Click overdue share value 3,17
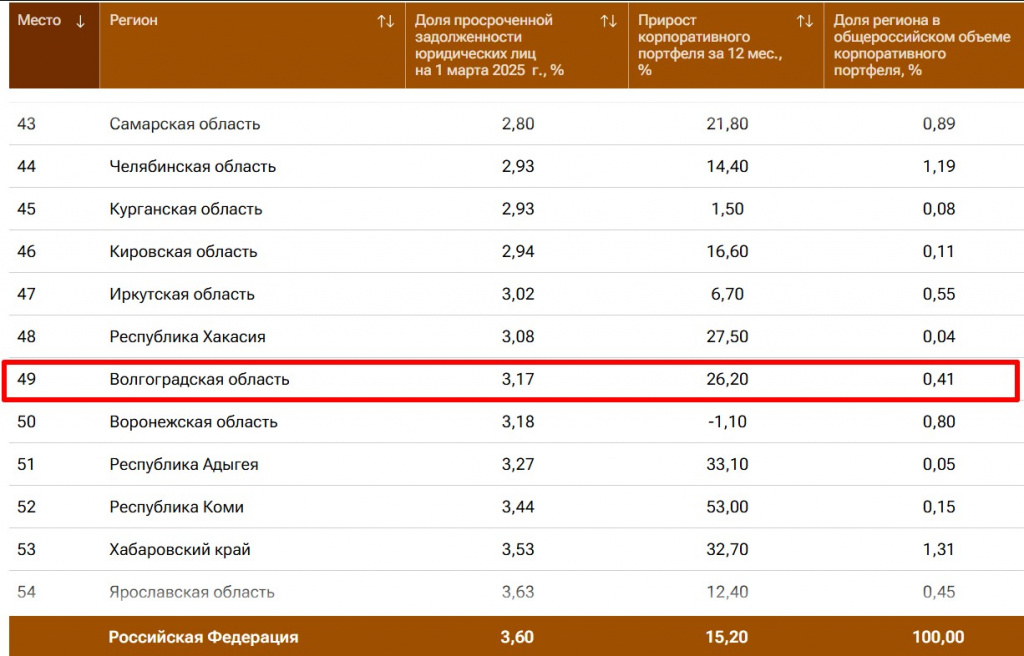 (x=518, y=379)
